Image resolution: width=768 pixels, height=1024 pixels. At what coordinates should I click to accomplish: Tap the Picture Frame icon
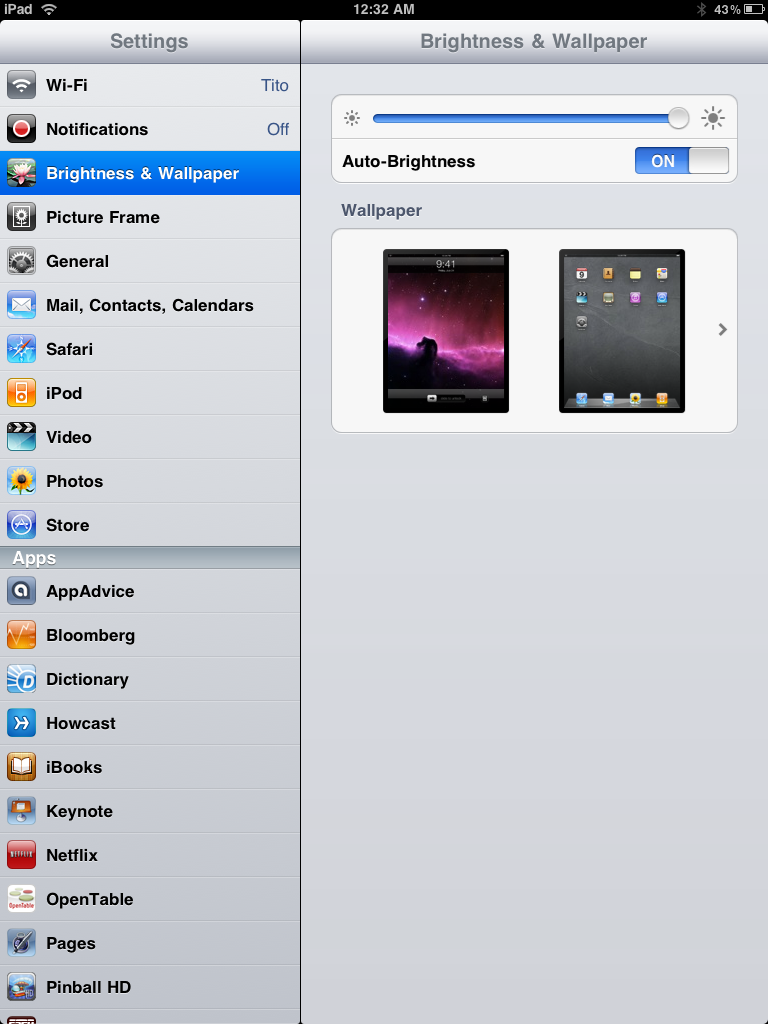pyautogui.click(x=22, y=217)
